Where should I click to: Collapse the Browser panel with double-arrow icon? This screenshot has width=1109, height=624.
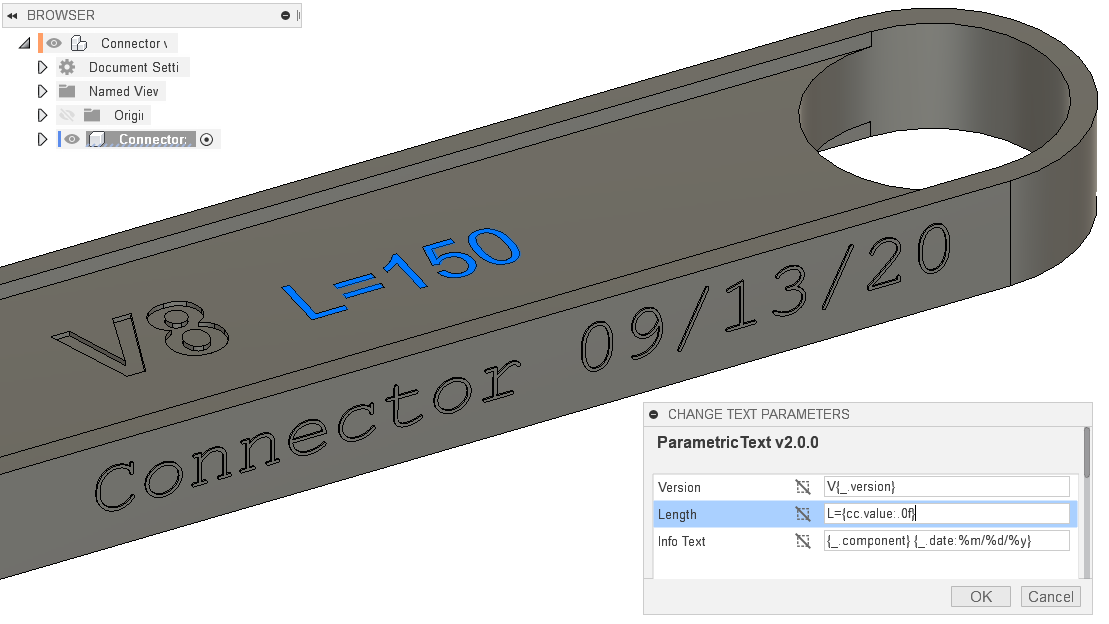12,16
